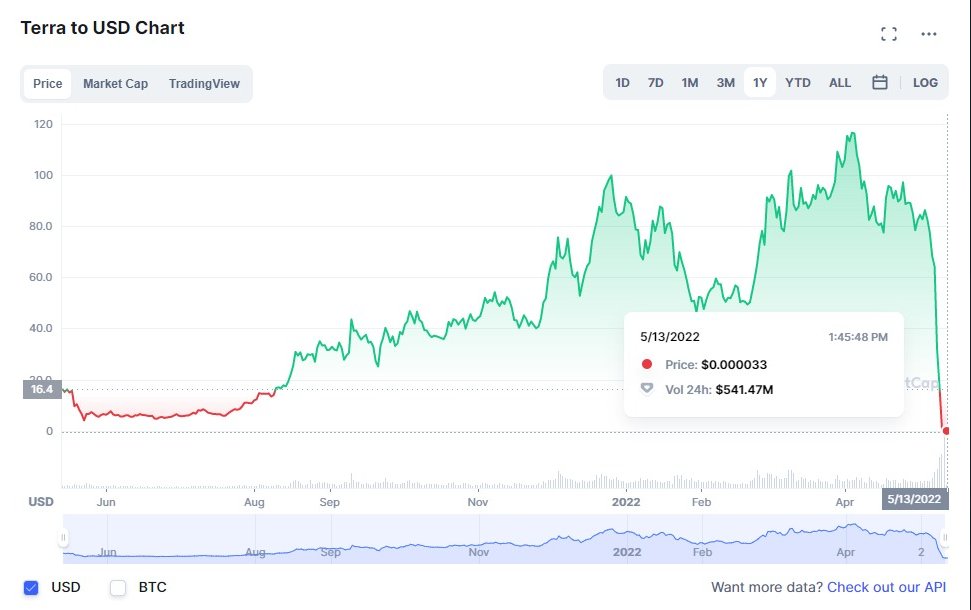Click the Feb label on the date axis
The image size is (971, 610).
[x=701, y=502]
